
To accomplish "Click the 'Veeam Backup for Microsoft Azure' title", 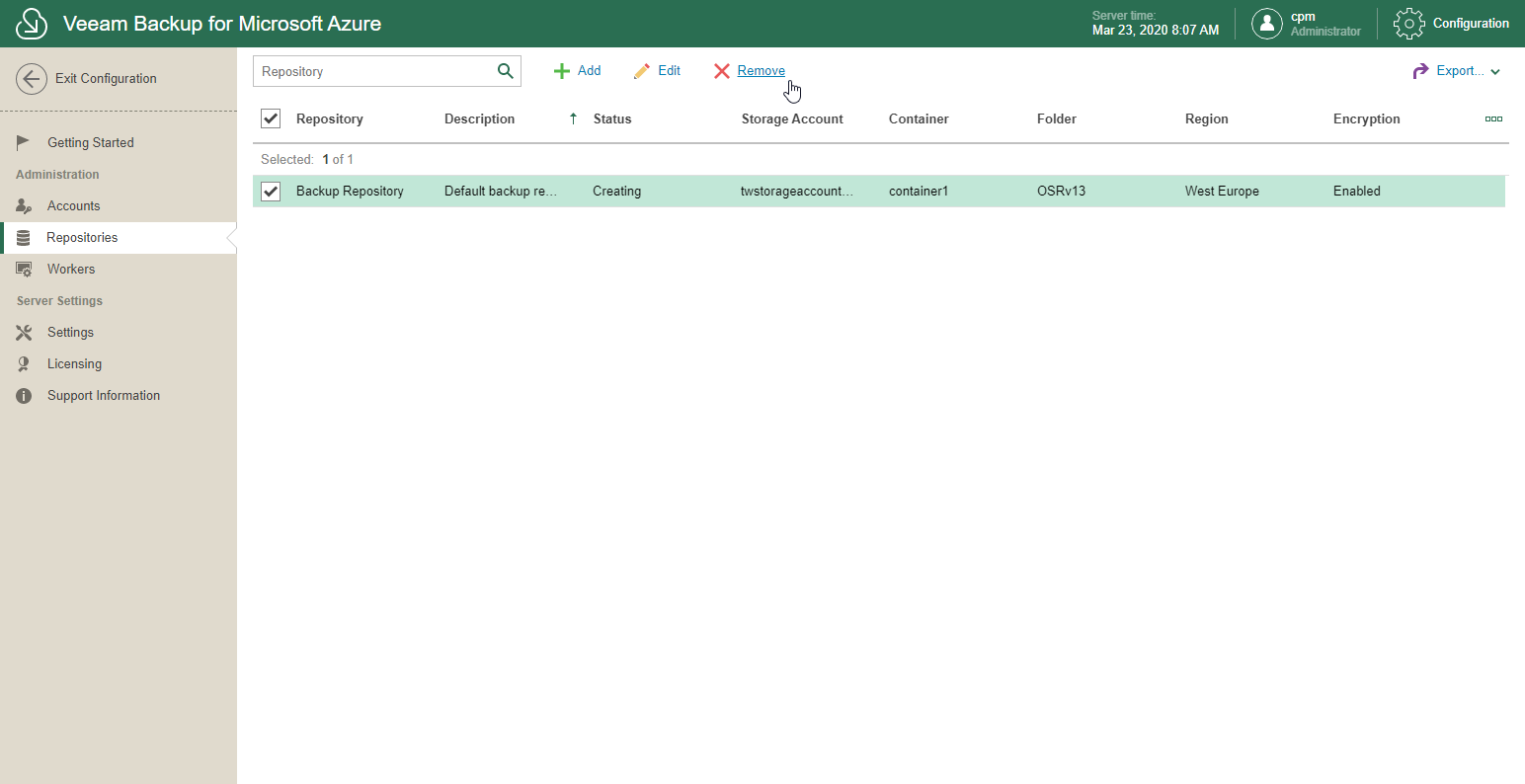I will point(222,24).
